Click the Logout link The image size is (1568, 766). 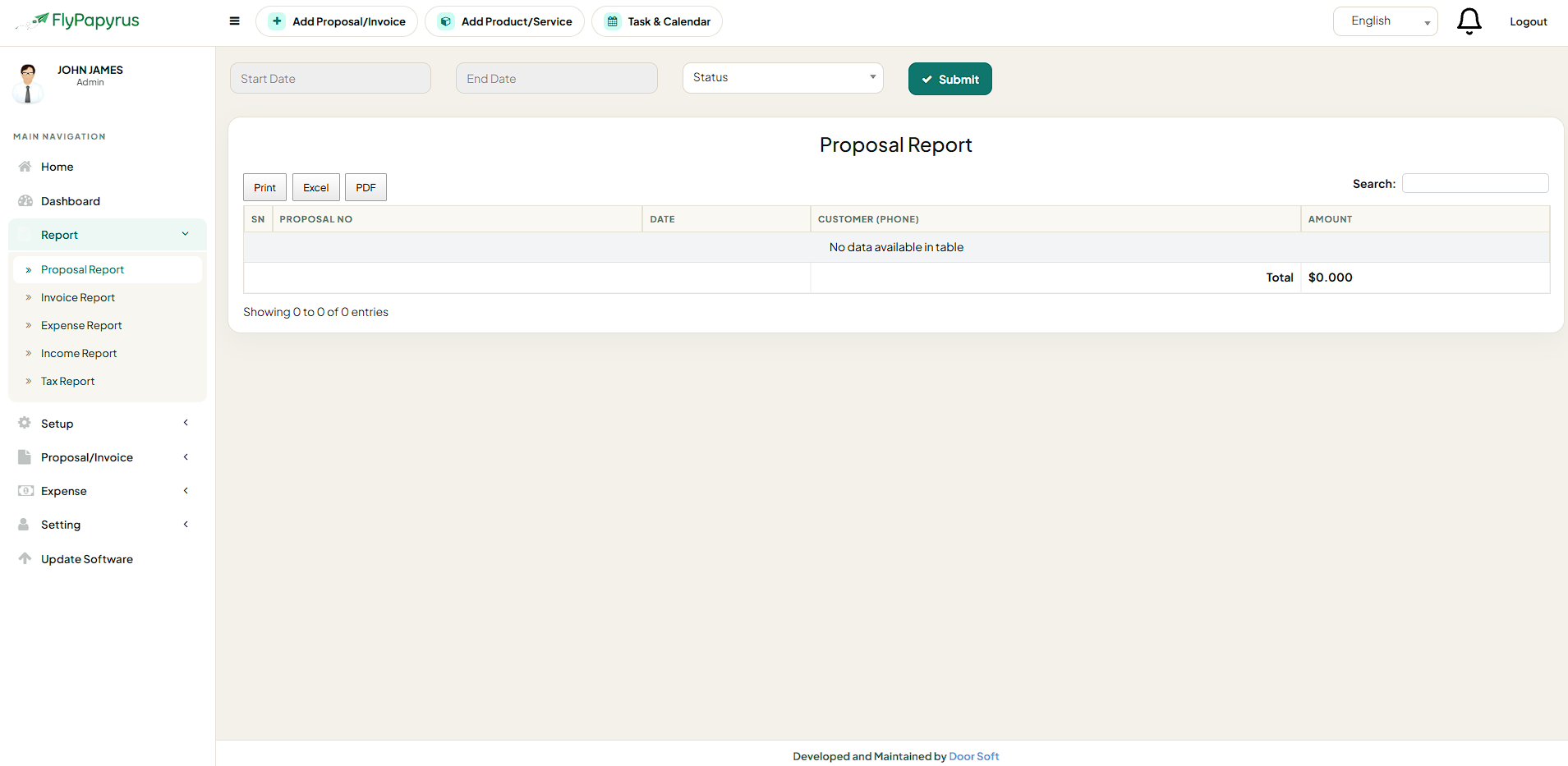pos(1529,22)
